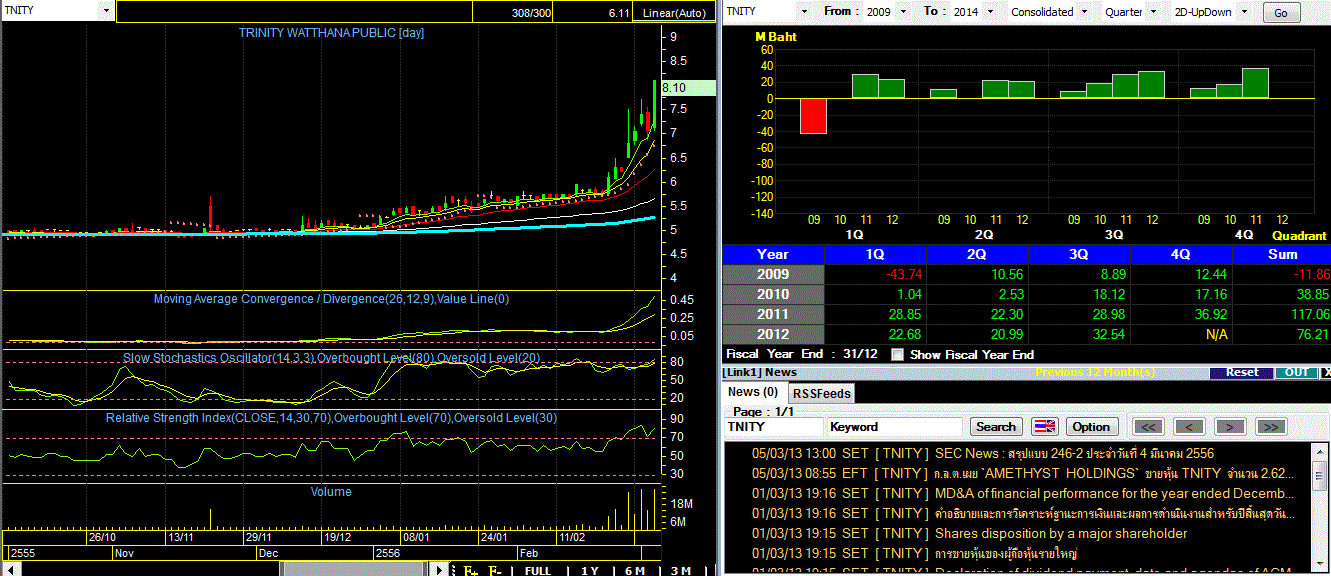Open TNITY symbol dropdown in financials panel
Screen dimensions: 1331x576
803,12
